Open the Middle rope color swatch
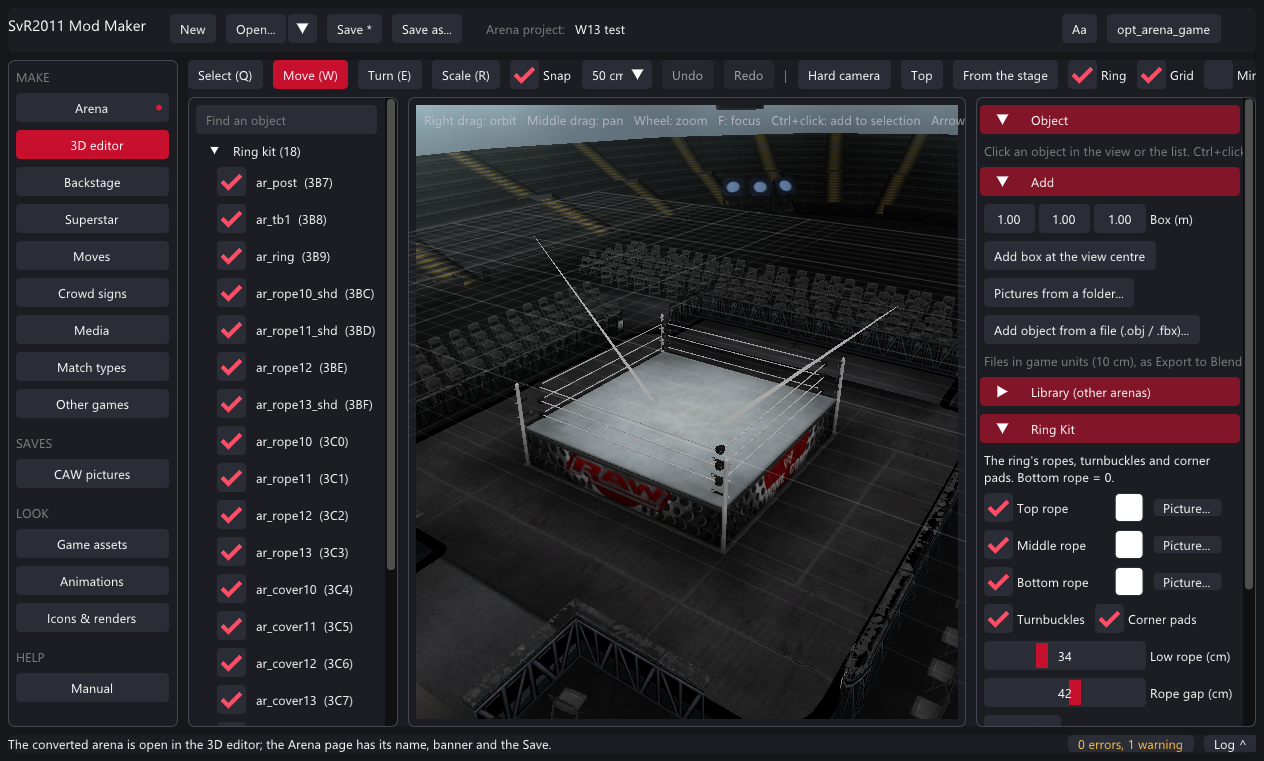Screen dimensions: 1264x761 1129,545
